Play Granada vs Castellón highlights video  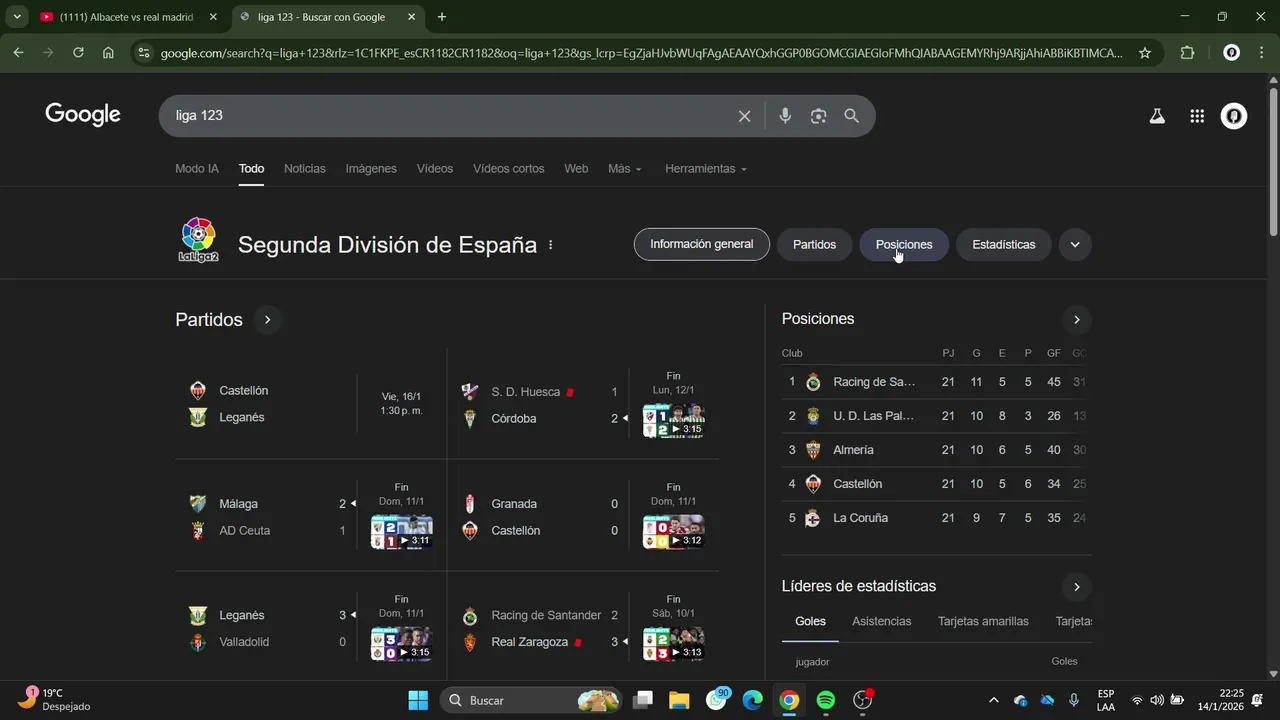coord(673,533)
